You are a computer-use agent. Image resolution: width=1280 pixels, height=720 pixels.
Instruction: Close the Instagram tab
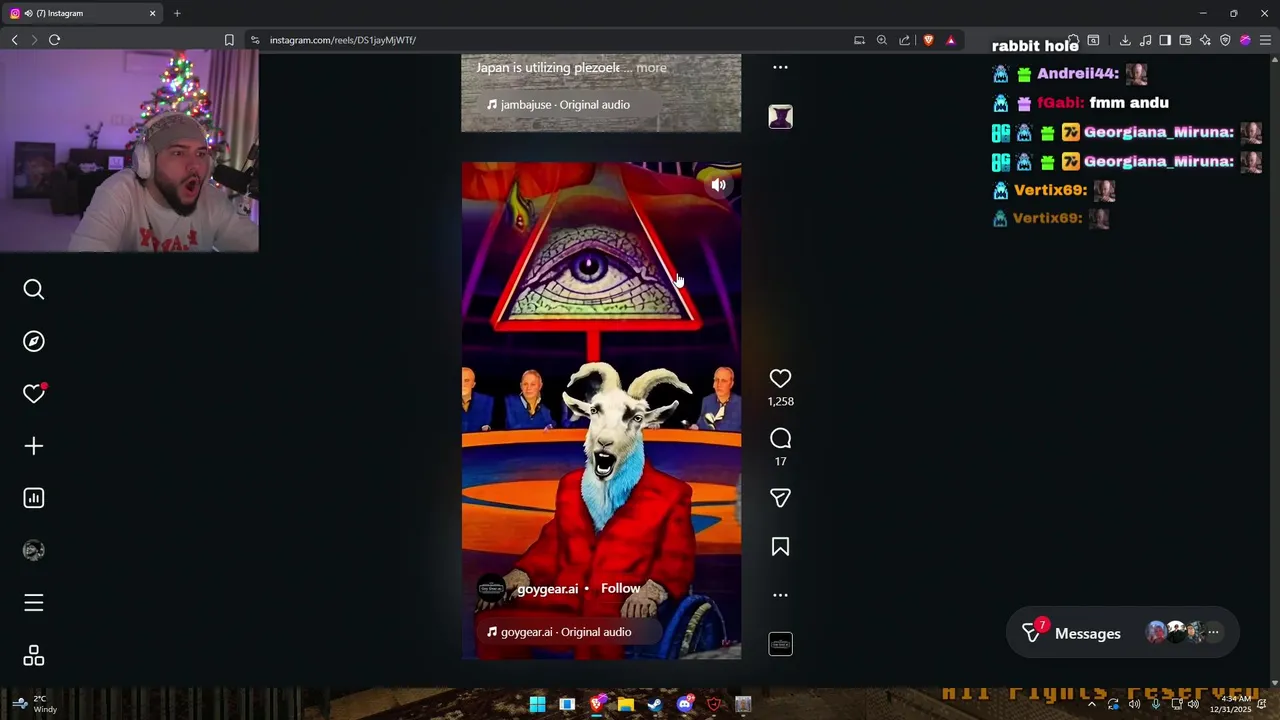click(x=152, y=13)
